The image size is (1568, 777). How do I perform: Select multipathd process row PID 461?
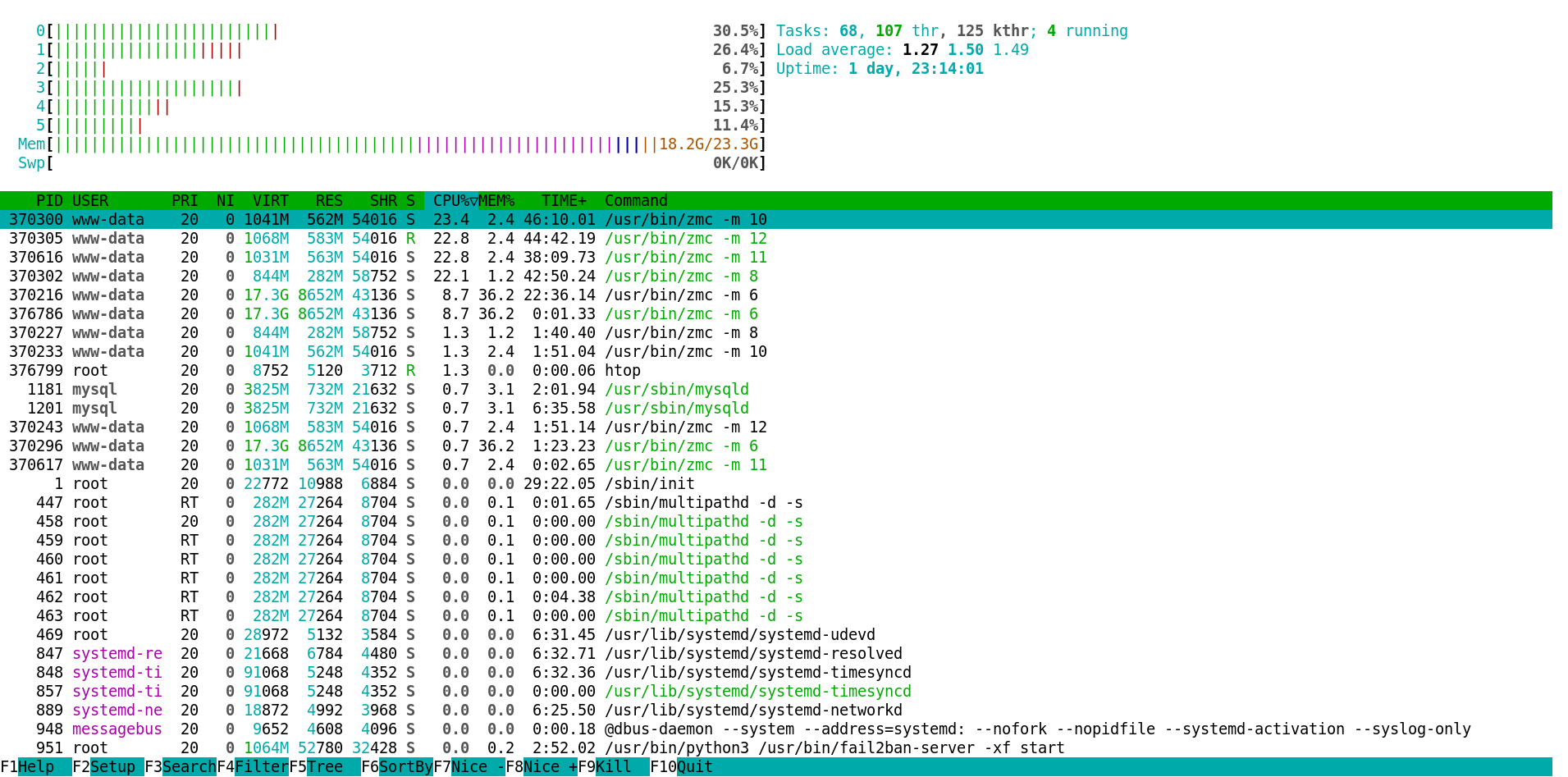(x=776, y=578)
